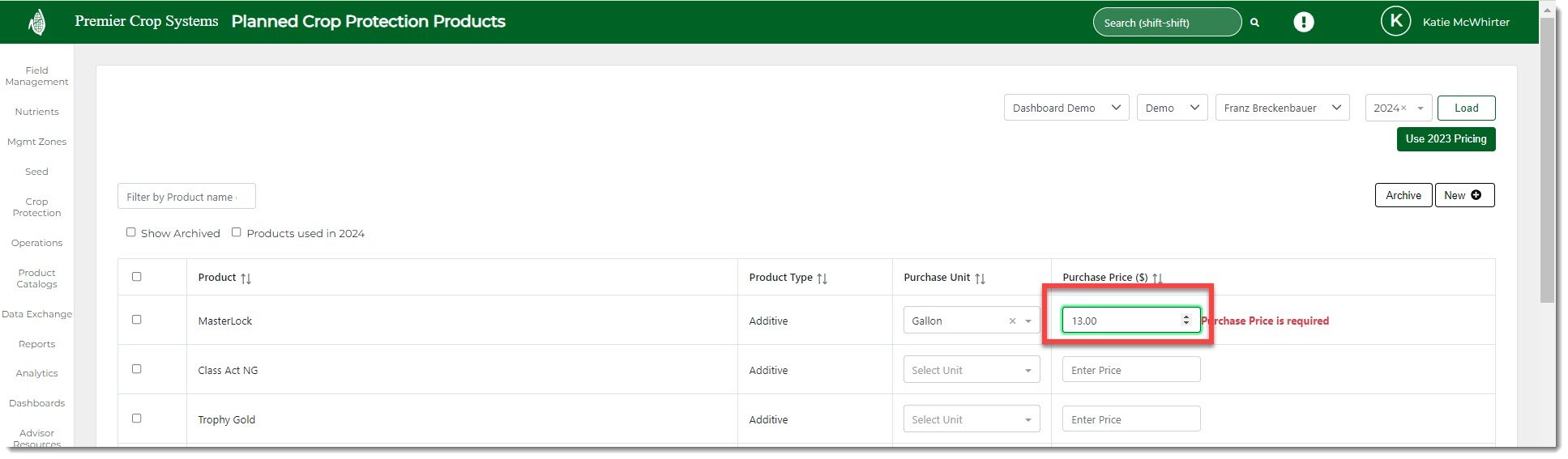Sort by Product Type column arrows

pyautogui.click(x=822, y=278)
